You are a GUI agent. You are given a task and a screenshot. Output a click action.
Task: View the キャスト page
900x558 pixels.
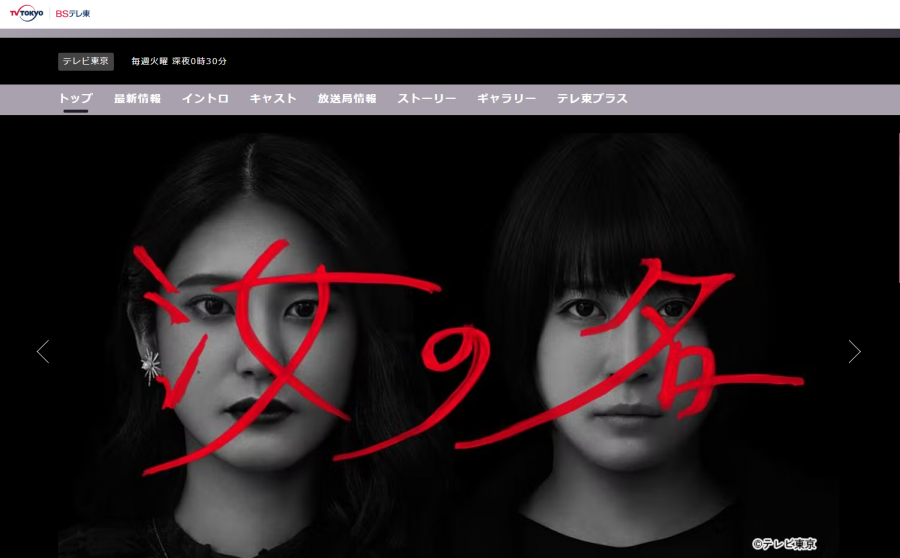point(273,98)
